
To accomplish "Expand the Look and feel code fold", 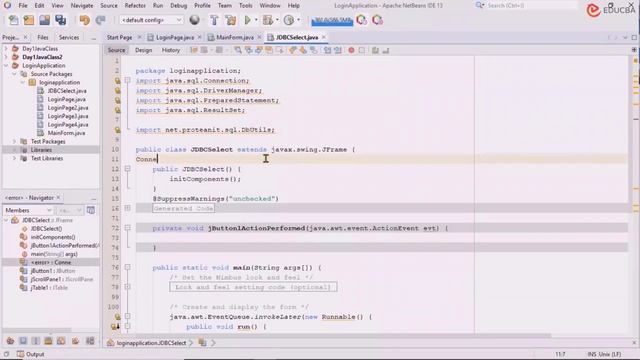I will pyautogui.click(x=127, y=287).
